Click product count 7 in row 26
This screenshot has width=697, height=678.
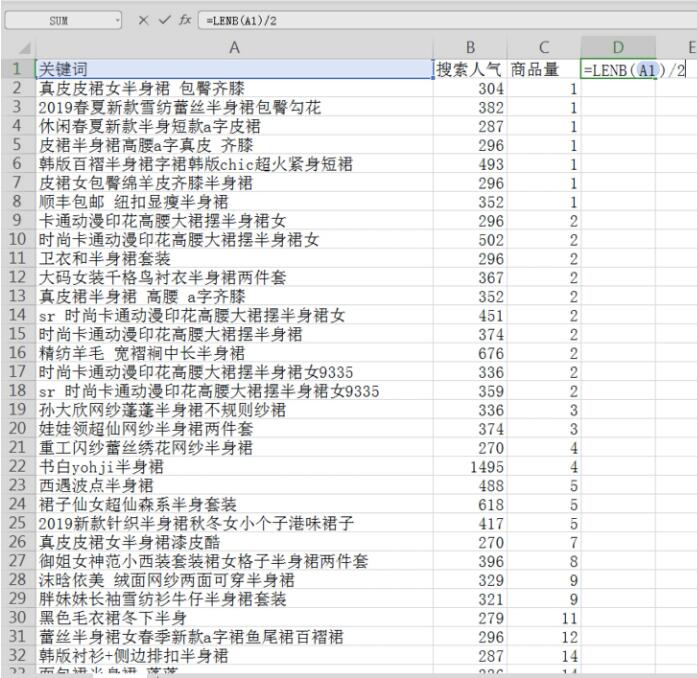tap(544, 542)
